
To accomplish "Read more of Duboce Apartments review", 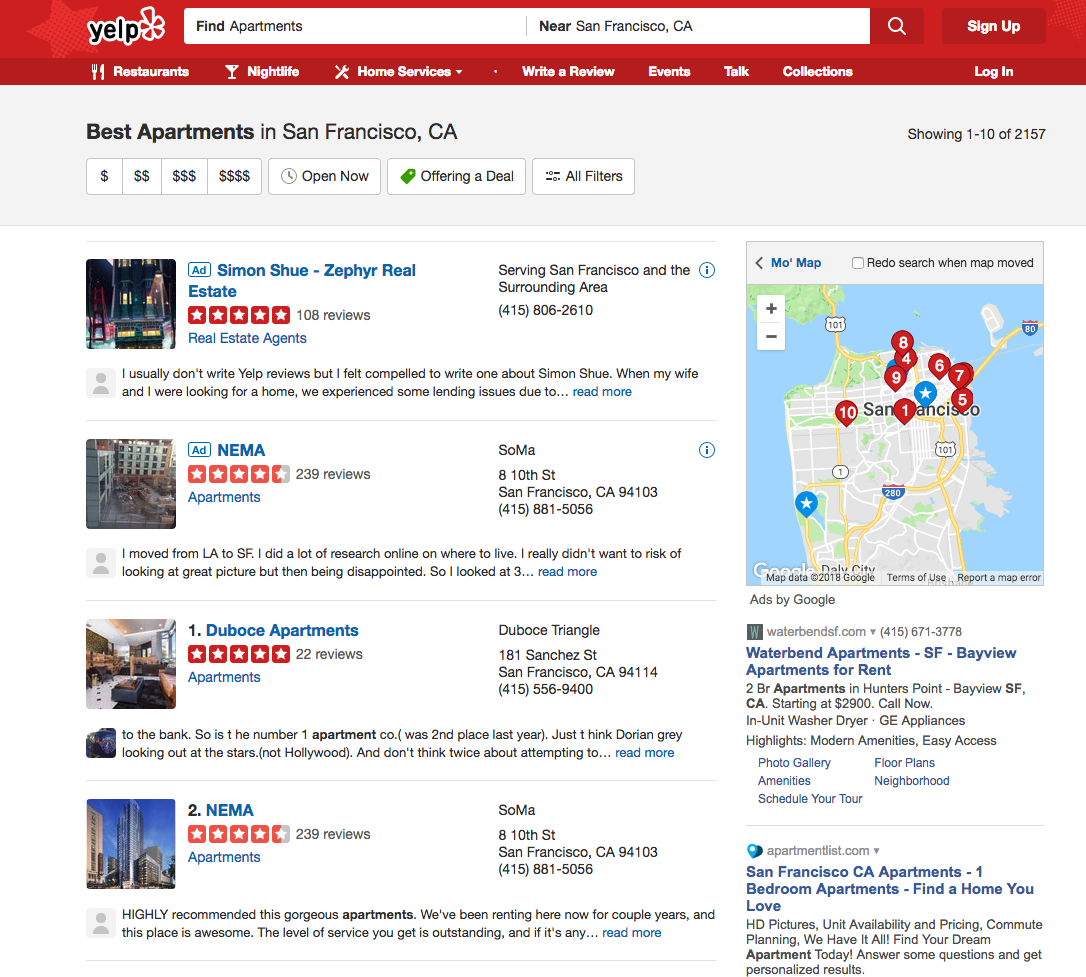I will pos(644,753).
